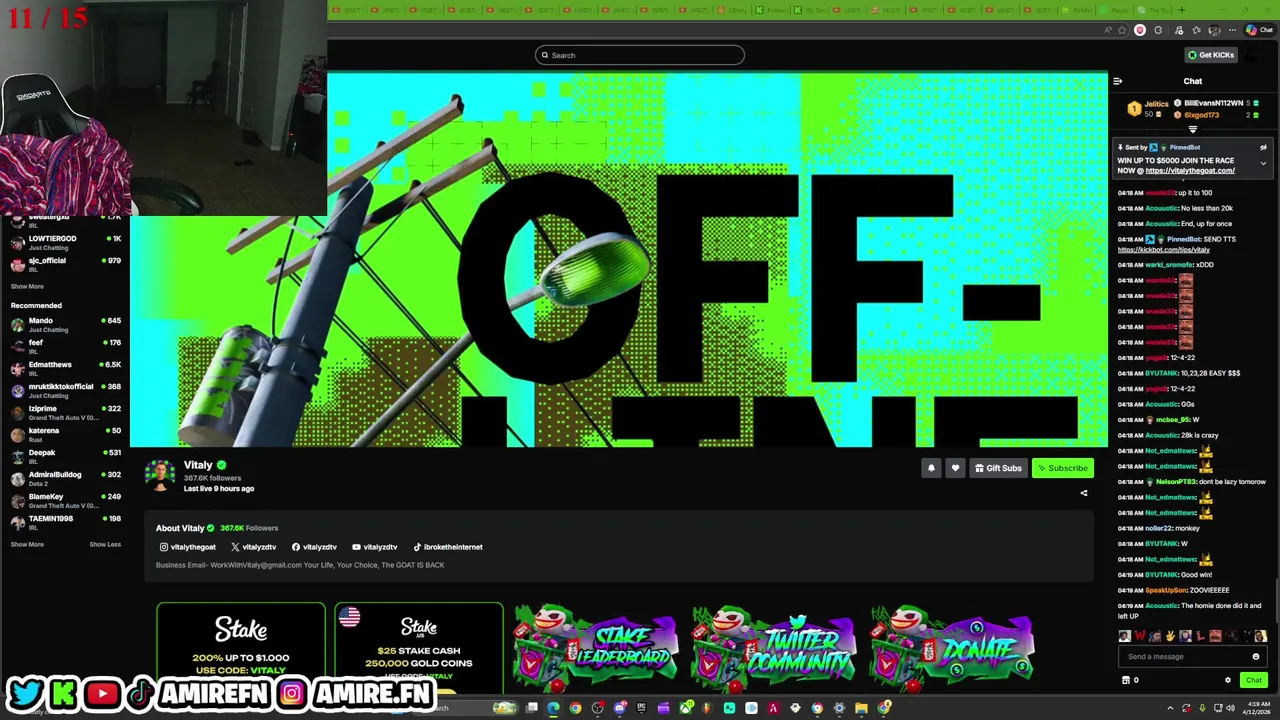Open the vitalyzdtv YouTube link

tap(375, 547)
